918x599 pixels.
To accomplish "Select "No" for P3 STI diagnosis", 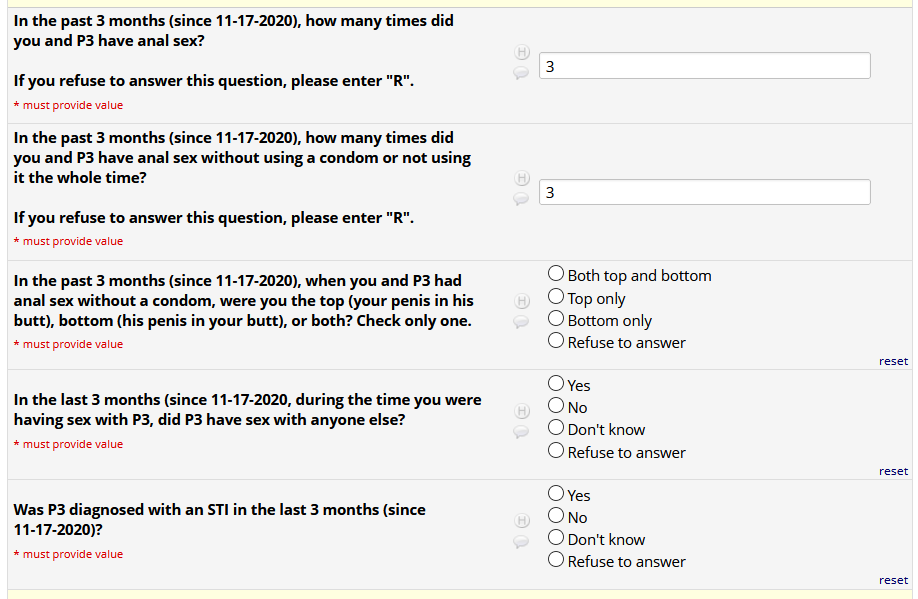I will (x=556, y=516).
